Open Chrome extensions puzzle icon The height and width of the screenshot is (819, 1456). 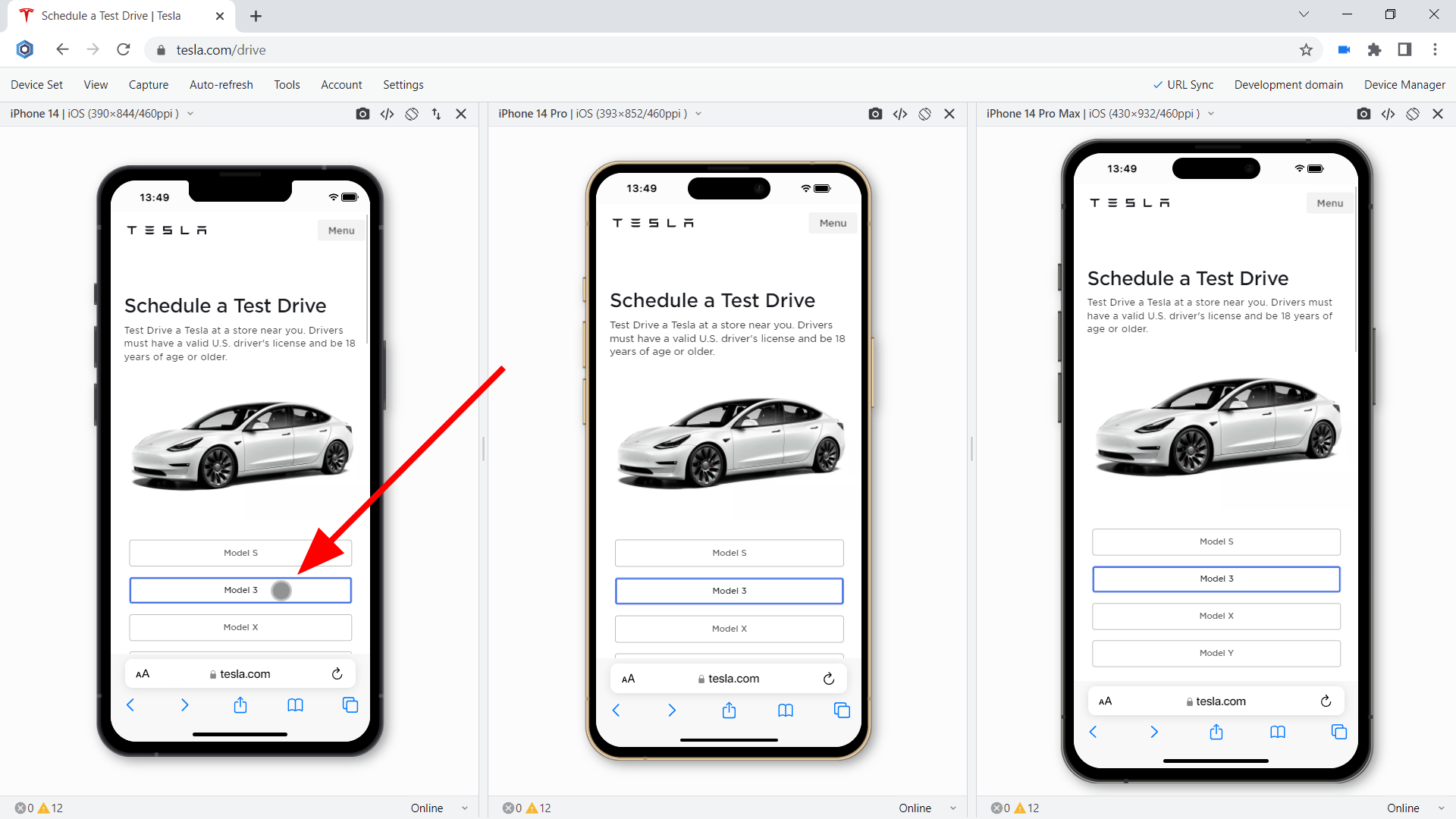point(1374,50)
